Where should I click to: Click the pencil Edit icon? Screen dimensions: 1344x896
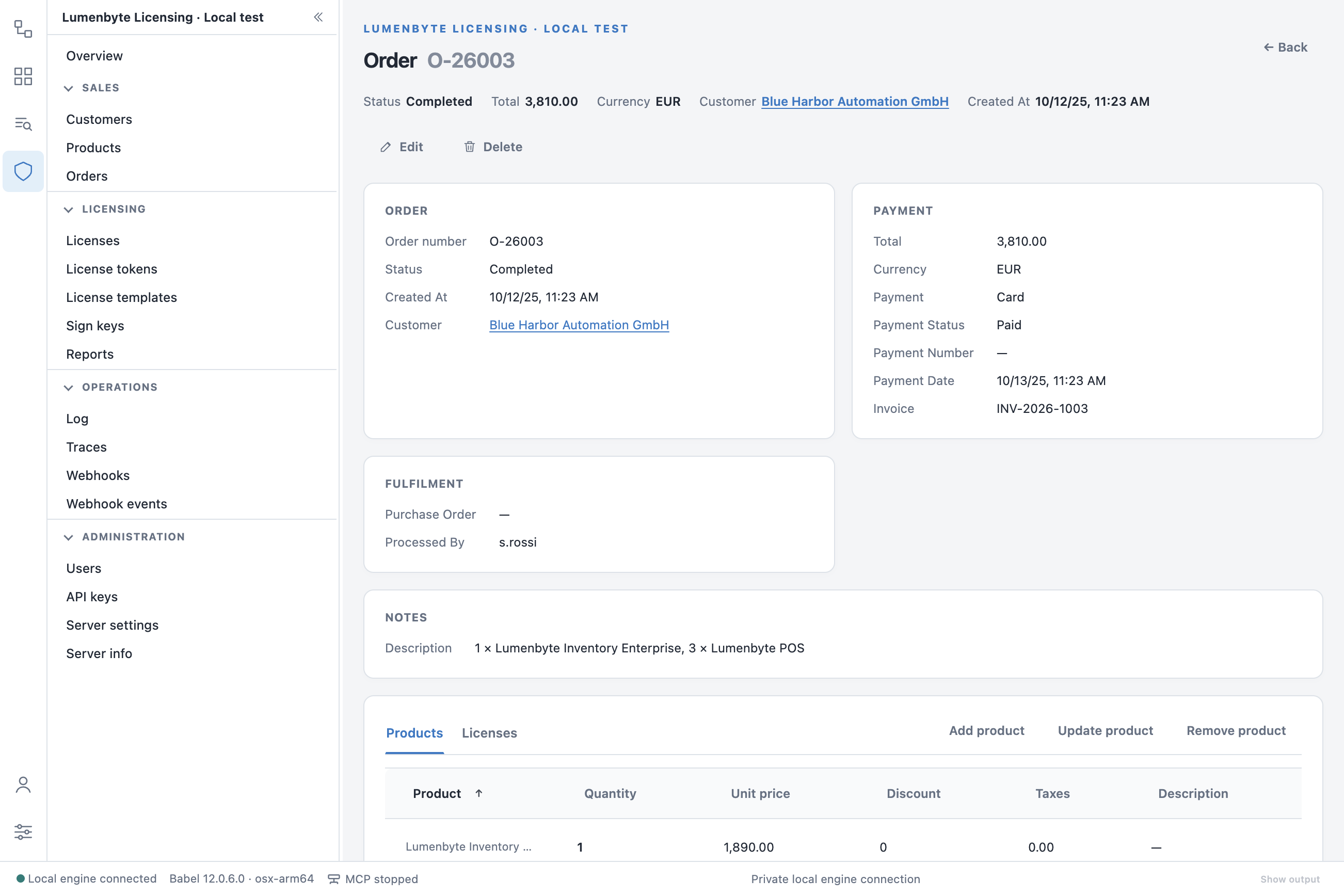[386, 148]
